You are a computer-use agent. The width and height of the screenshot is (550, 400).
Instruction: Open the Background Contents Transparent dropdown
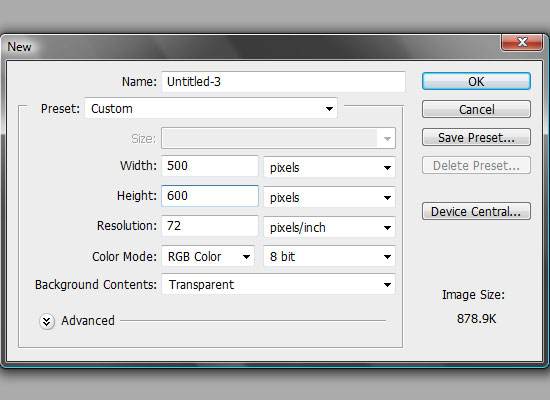[x=279, y=284]
